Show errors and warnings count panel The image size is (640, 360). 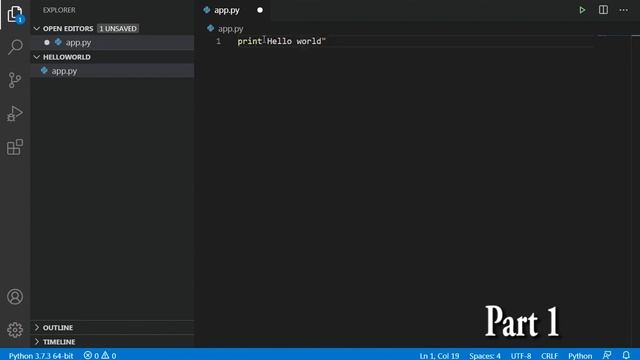click(x=100, y=356)
